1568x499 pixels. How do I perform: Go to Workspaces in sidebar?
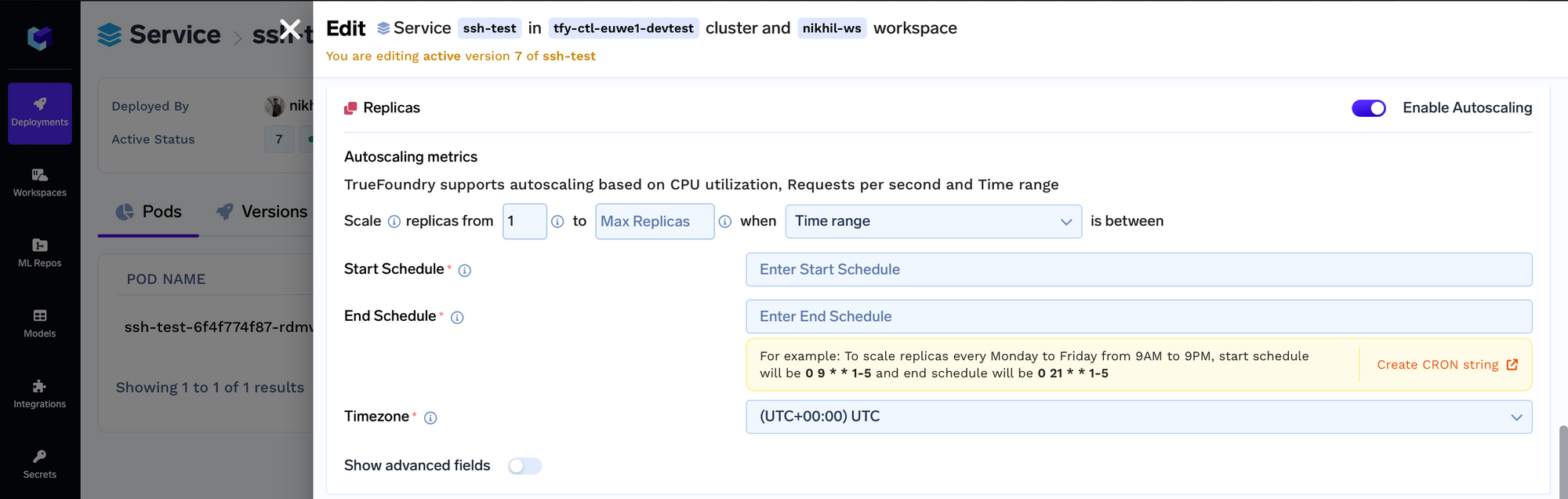pyautogui.click(x=40, y=182)
